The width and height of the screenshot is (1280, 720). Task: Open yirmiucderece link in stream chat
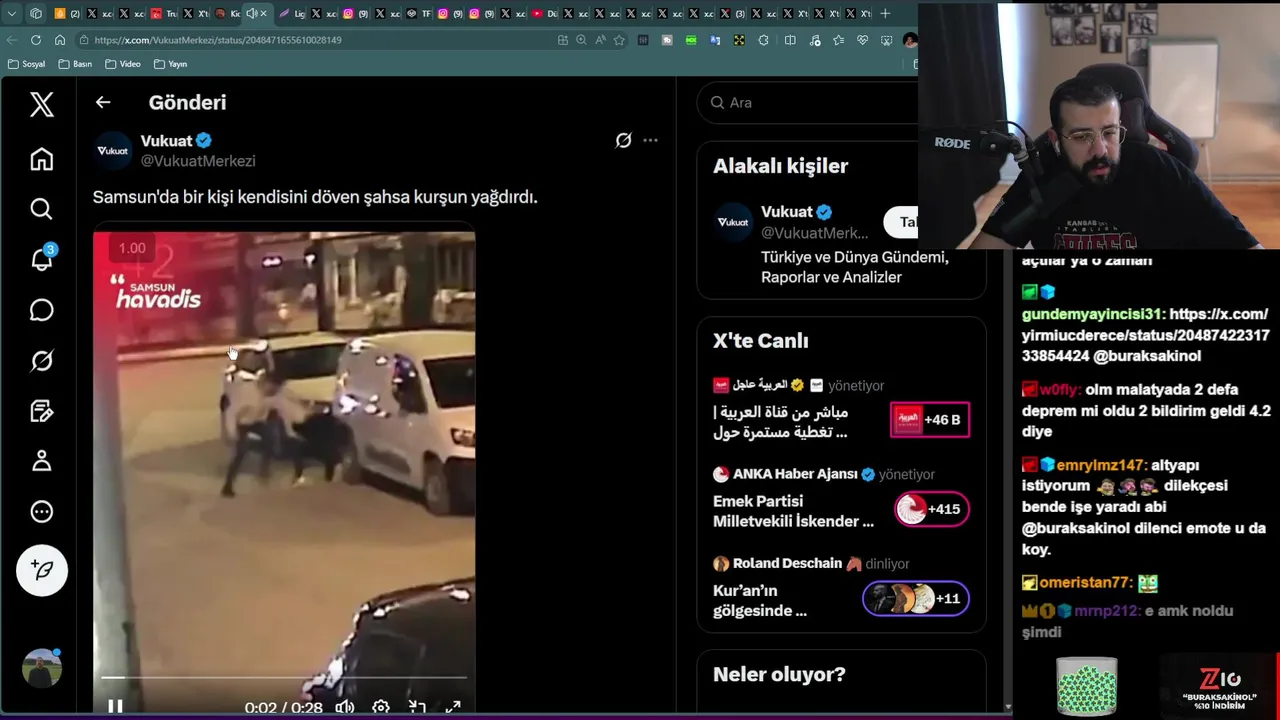pyautogui.click(x=1146, y=335)
